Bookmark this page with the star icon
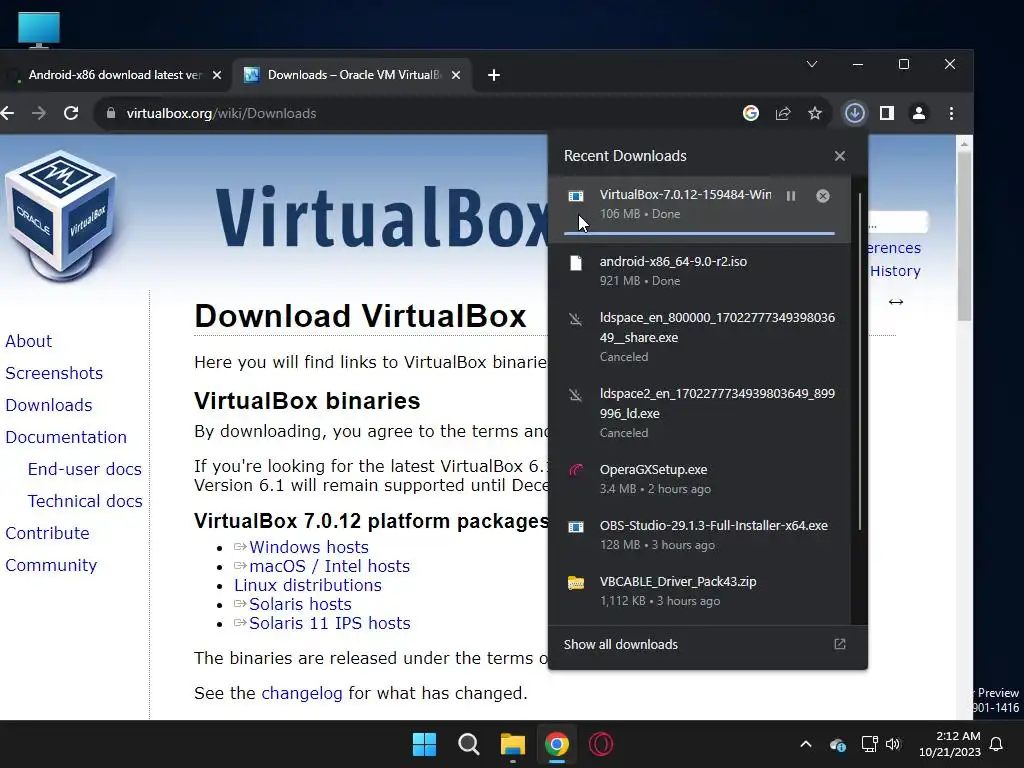This screenshot has width=1024, height=768. pyautogui.click(x=814, y=113)
